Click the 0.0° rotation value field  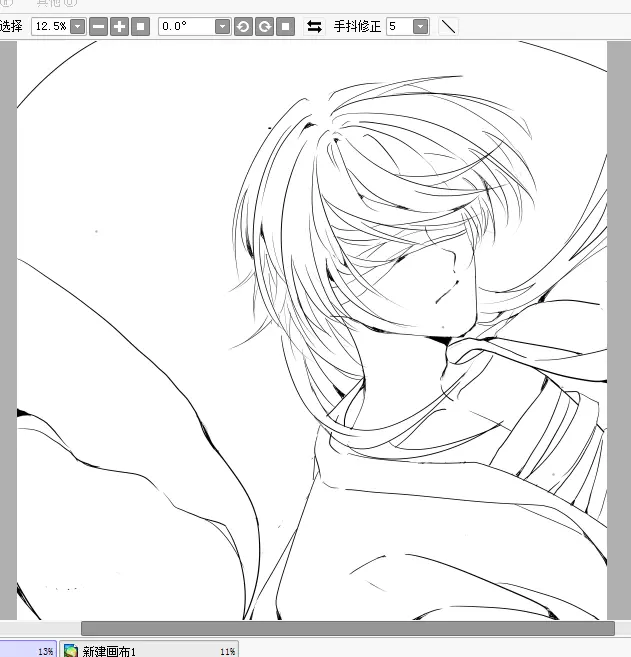point(186,26)
